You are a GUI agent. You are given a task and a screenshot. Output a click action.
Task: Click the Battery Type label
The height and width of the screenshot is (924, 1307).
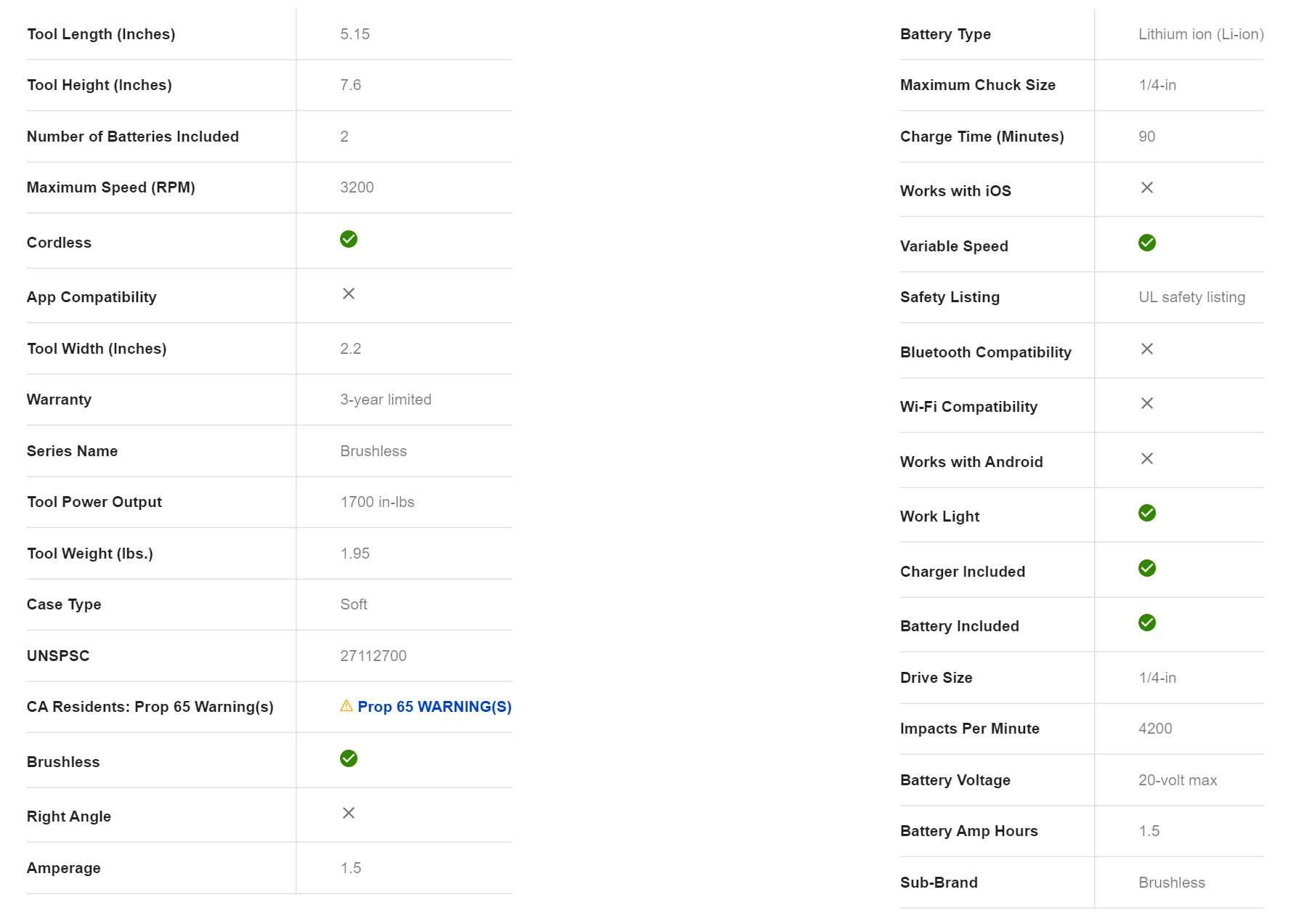pyautogui.click(x=945, y=34)
